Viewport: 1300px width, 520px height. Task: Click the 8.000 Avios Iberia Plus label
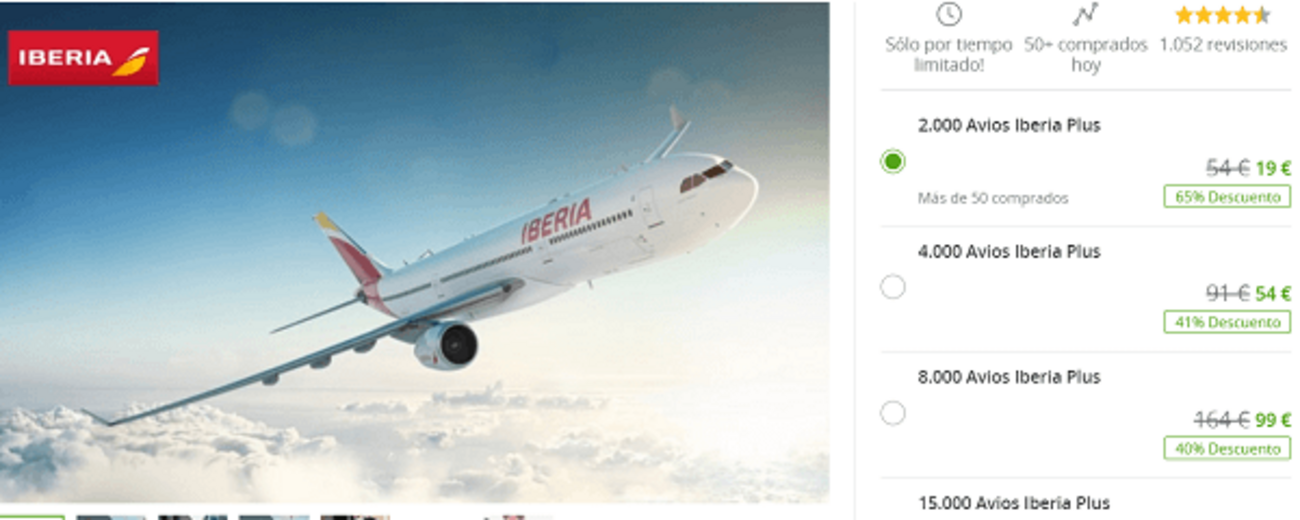click(1009, 377)
